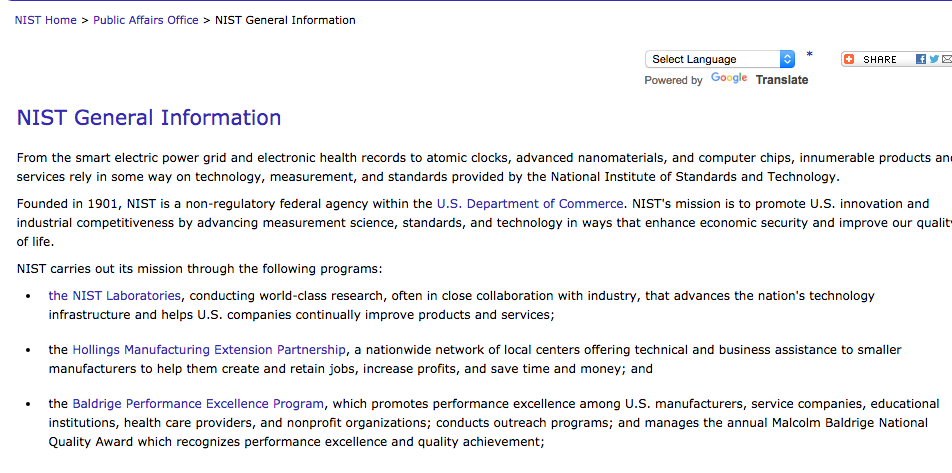The image size is (952, 473).
Task: Click the orange plus share icon
Action: [849, 59]
